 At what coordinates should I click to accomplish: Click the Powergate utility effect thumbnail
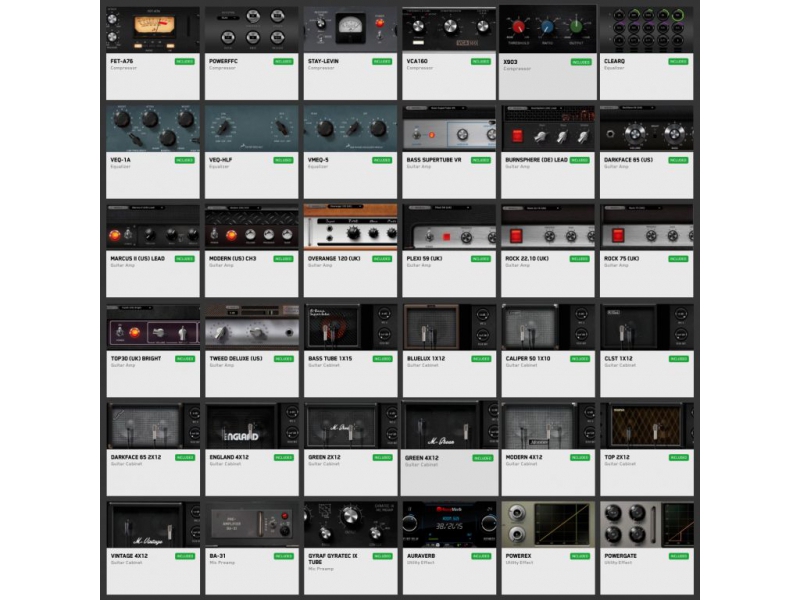(x=647, y=524)
